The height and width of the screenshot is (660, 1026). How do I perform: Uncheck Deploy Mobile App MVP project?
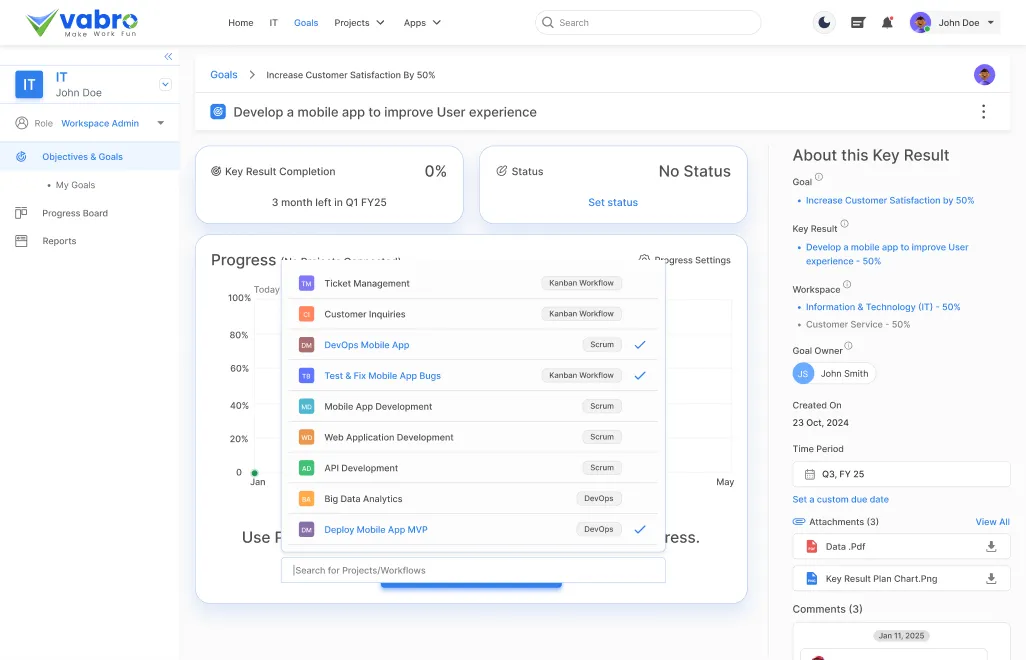640,530
